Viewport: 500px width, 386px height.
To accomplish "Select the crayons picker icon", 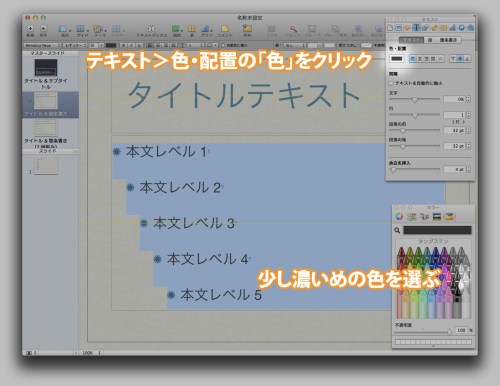I will 450,217.
